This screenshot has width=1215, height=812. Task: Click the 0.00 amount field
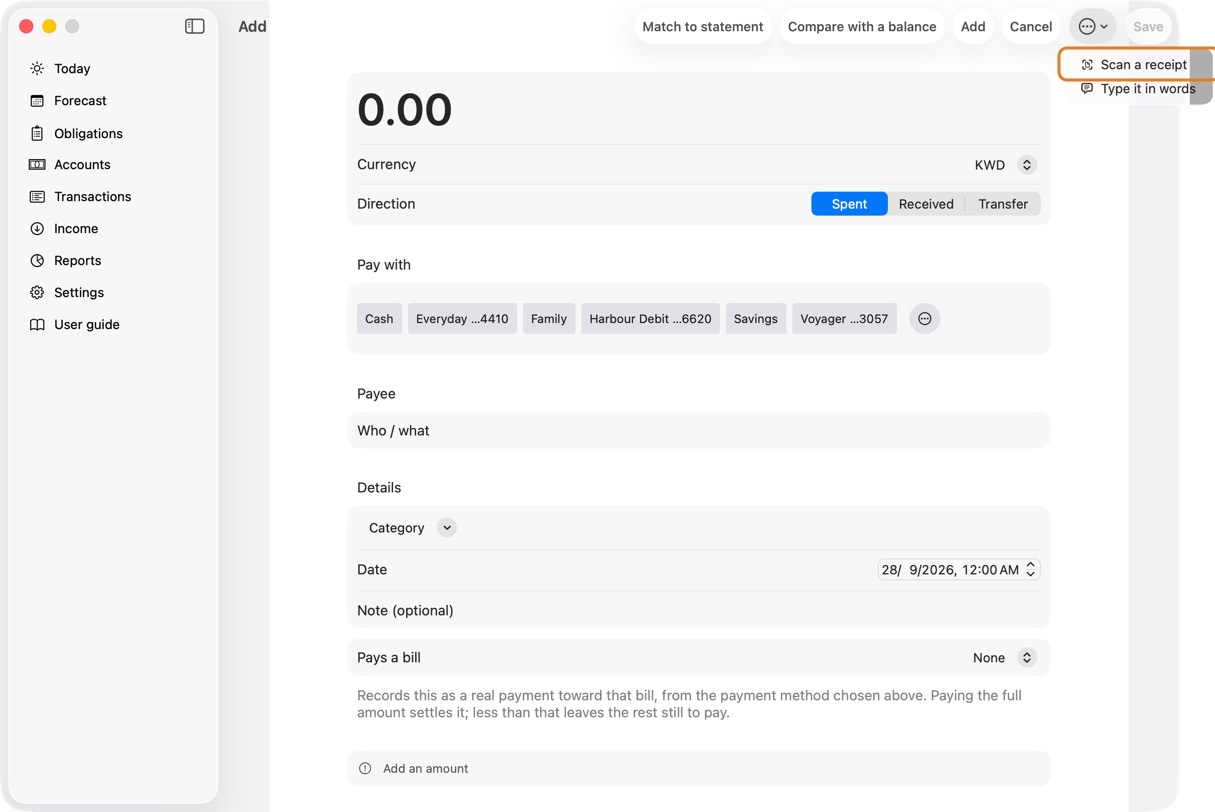[698, 109]
